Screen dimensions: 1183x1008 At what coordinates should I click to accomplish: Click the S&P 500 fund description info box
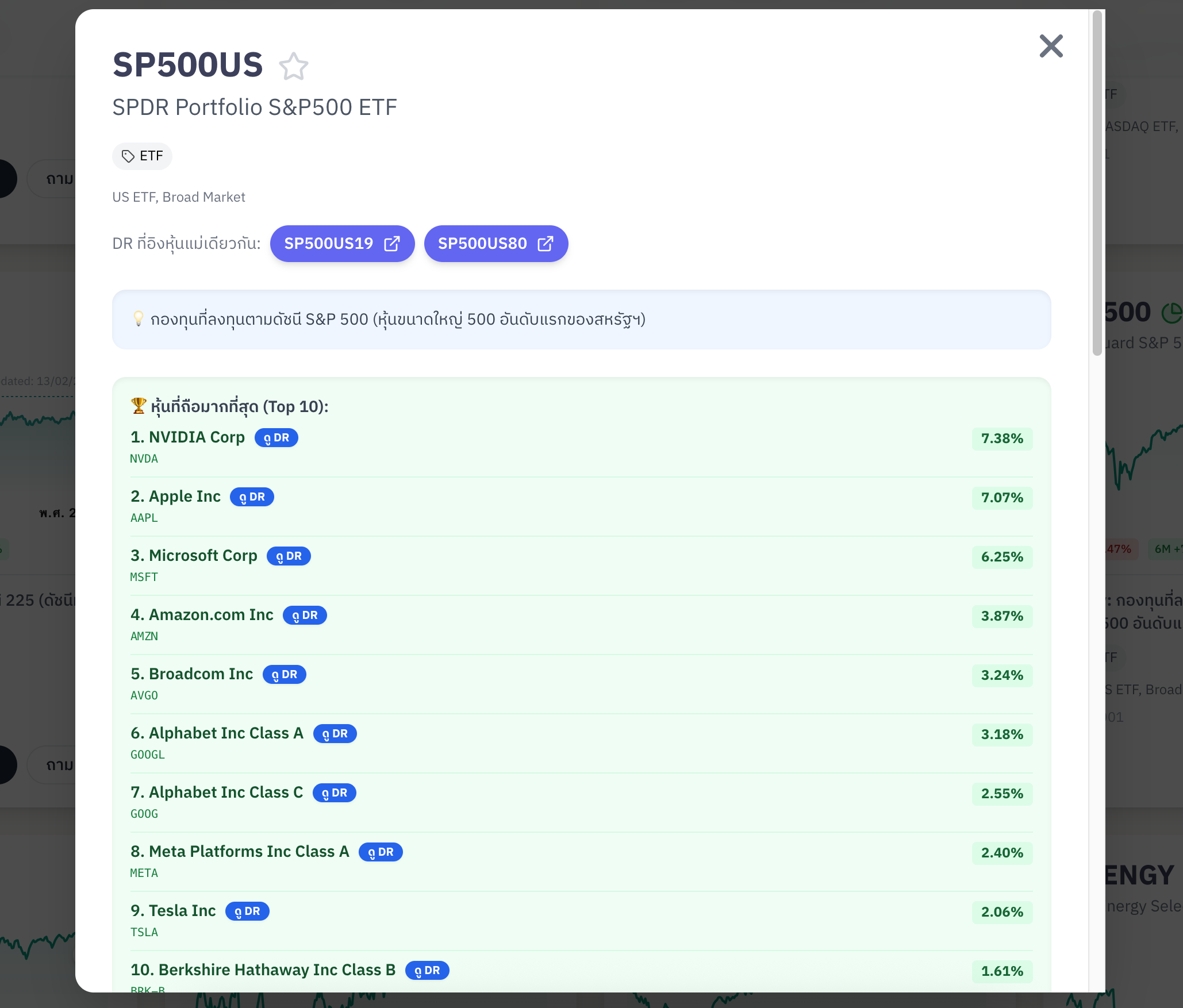[x=581, y=320]
